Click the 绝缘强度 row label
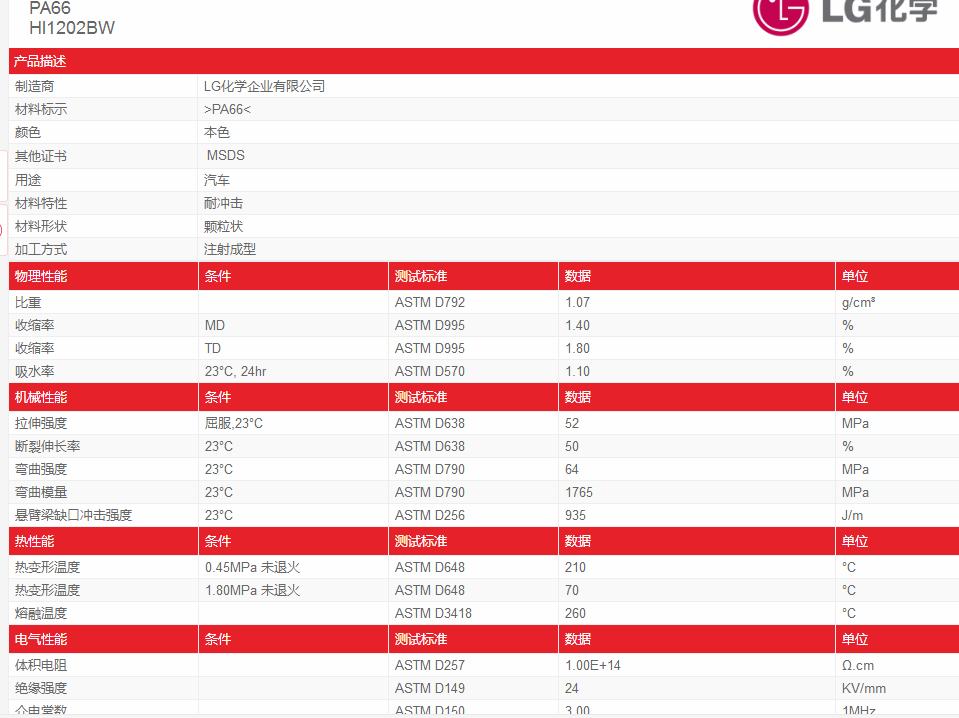The image size is (959, 718). pos(41,688)
